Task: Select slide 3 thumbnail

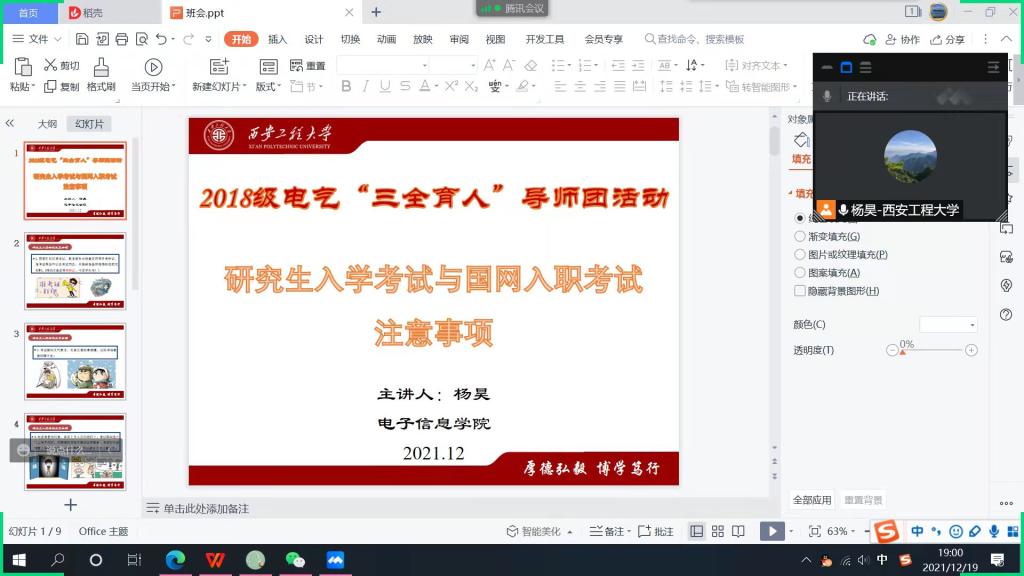Action: pyautogui.click(x=75, y=361)
